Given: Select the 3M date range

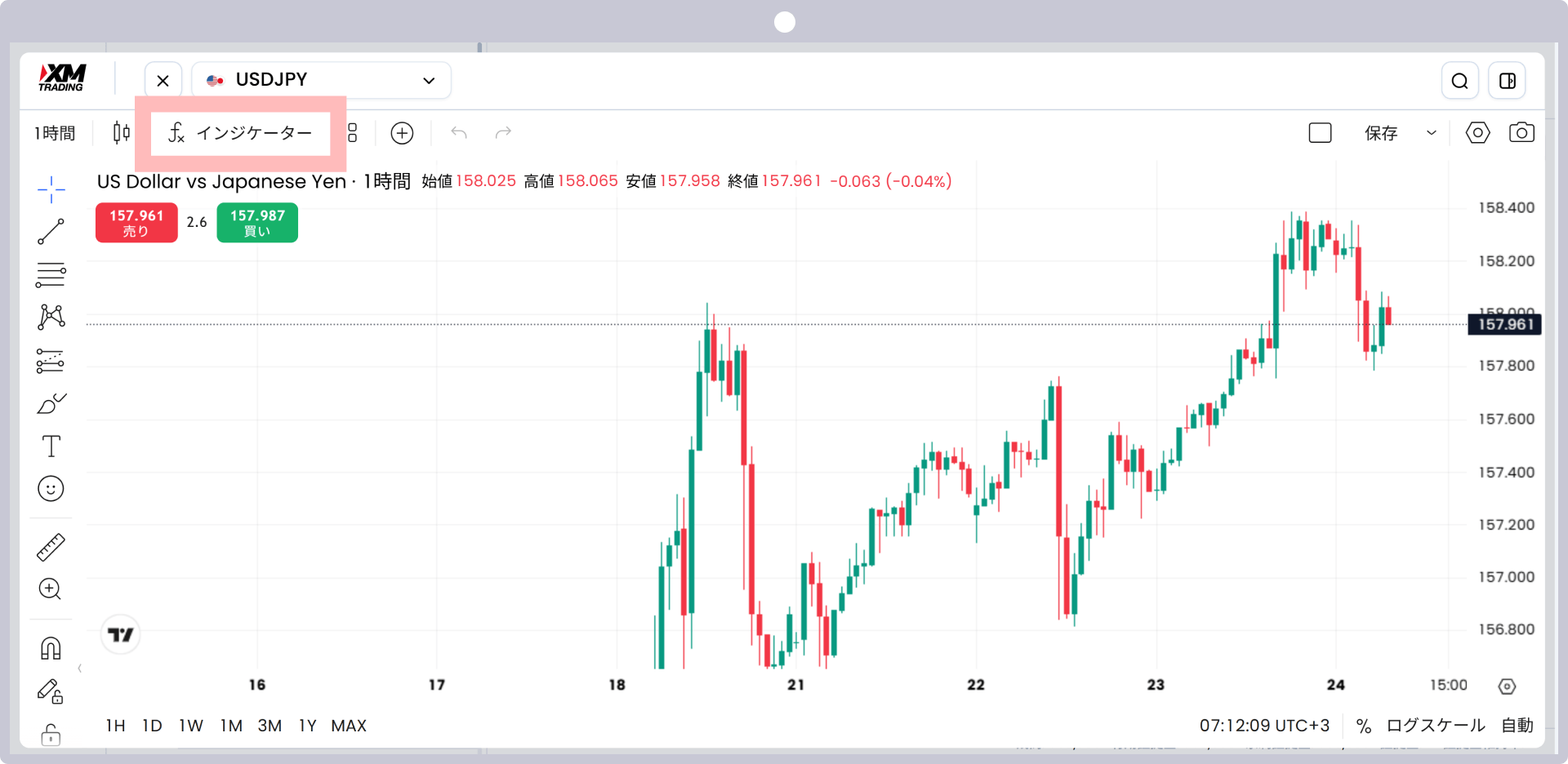Looking at the screenshot, I should [x=269, y=726].
